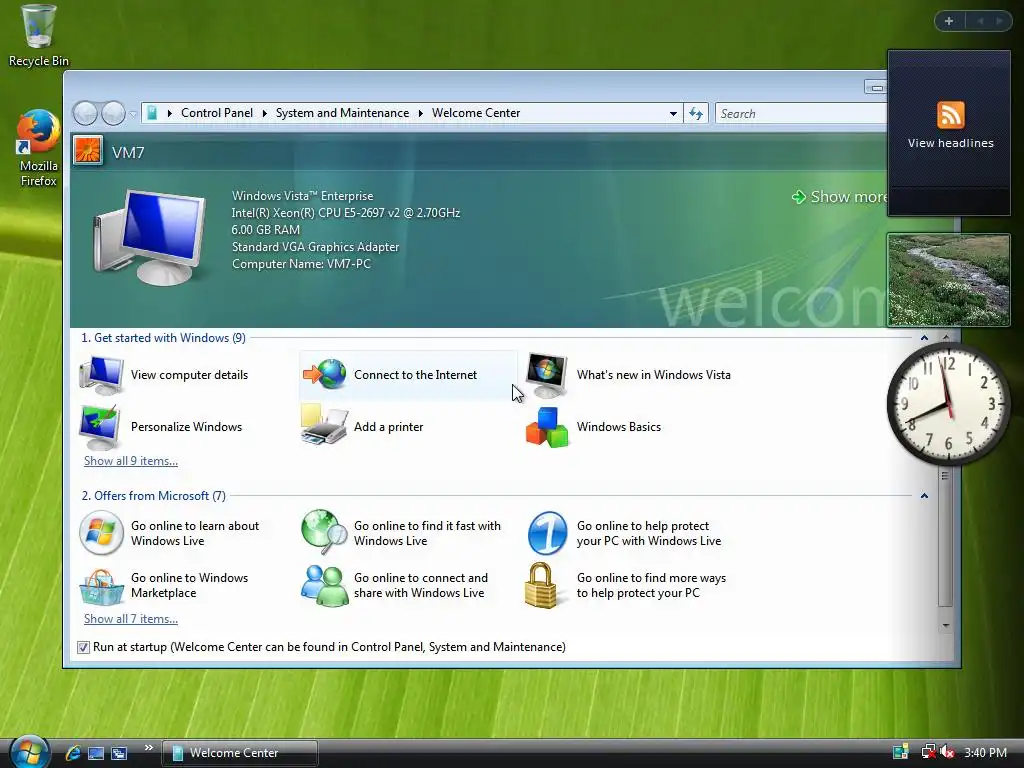Screen dimensions: 1024x768
Task: Collapse the Get started with Windows section
Action: tap(924, 338)
